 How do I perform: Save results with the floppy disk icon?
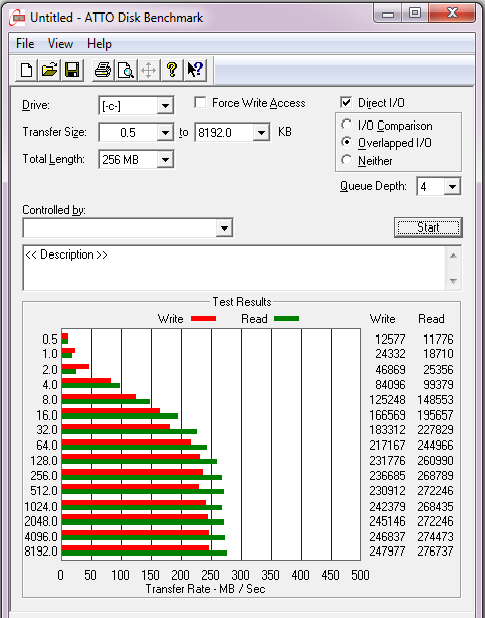(x=72, y=70)
